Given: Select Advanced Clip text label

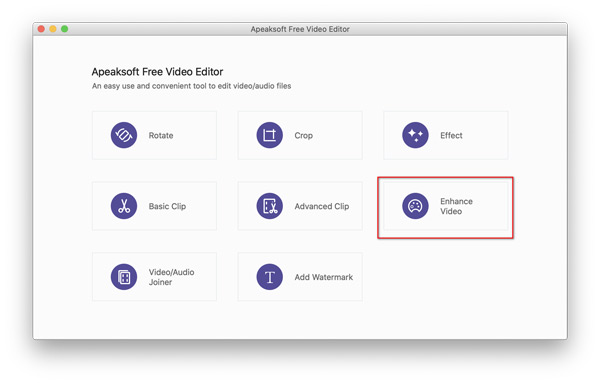Looking at the screenshot, I should (322, 206).
